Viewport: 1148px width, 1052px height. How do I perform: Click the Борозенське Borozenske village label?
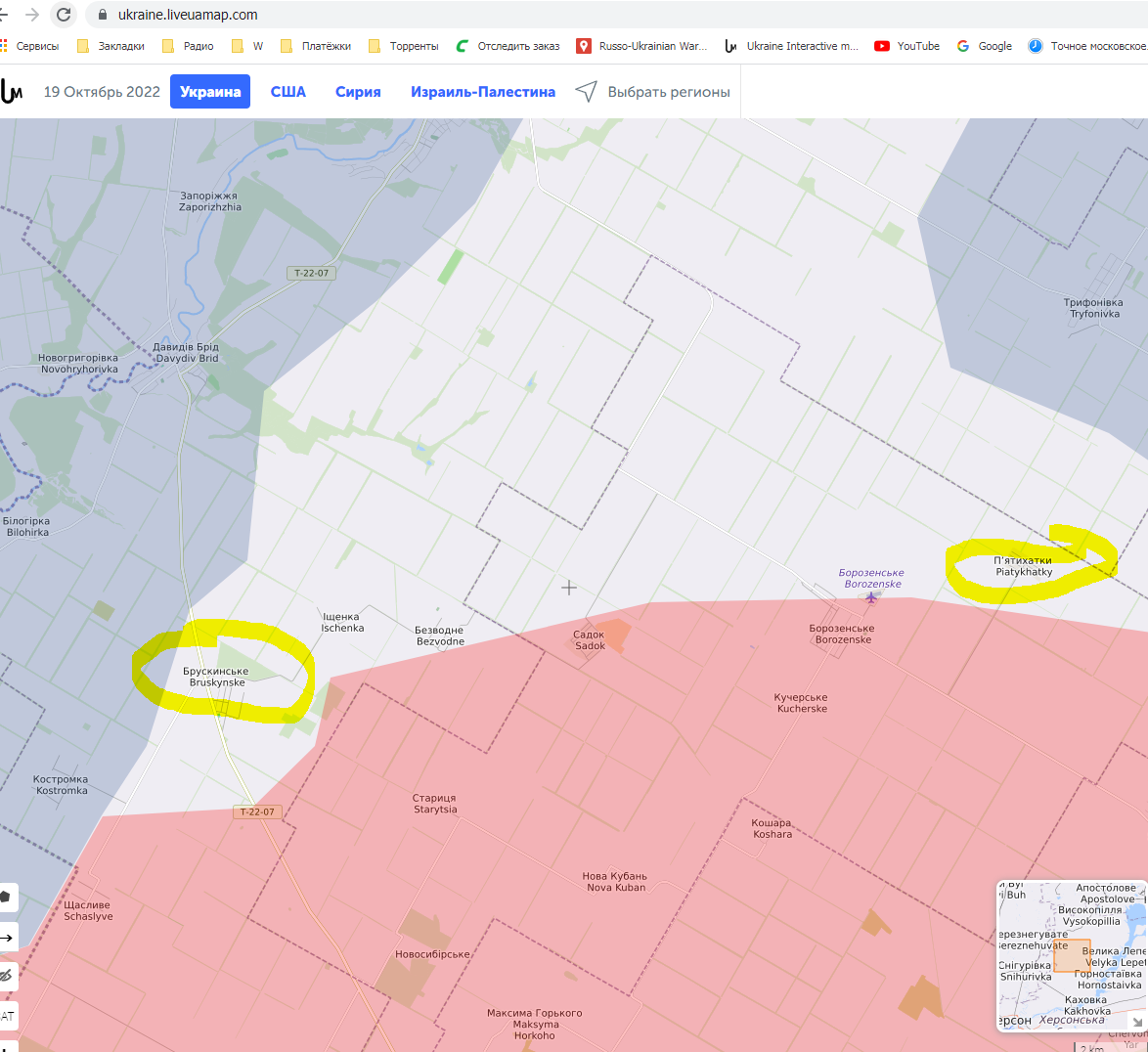click(x=843, y=634)
